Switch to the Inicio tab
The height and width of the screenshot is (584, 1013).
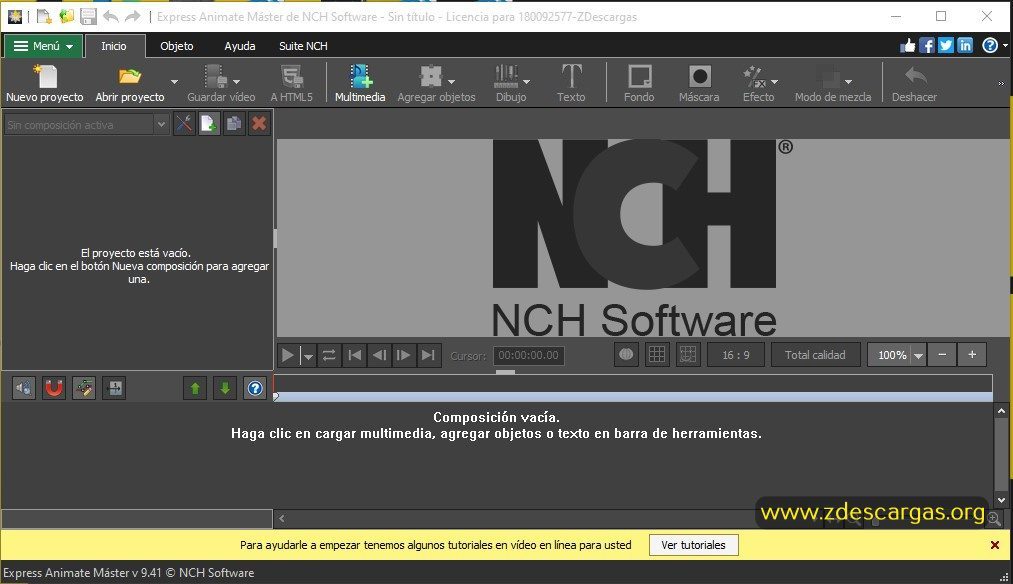(x=114, y=46)
